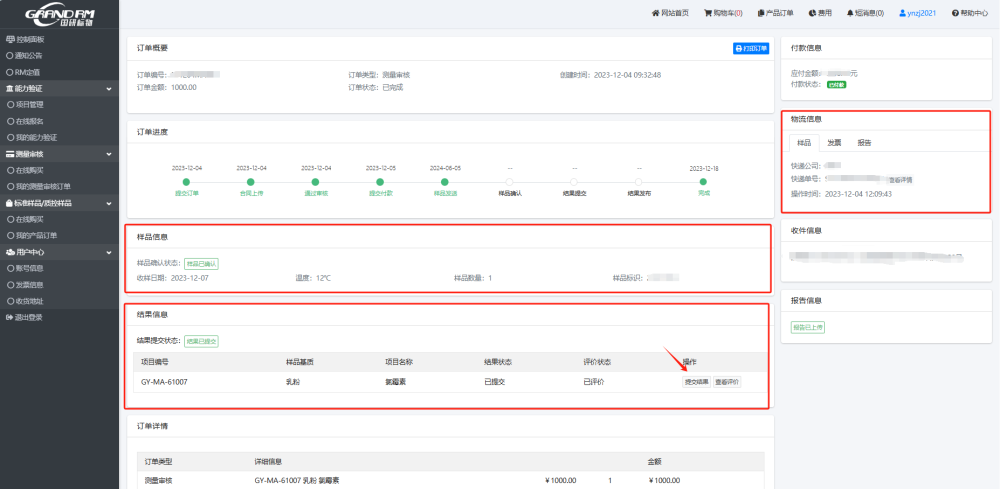Screen dimensions: 1000x489
Task: Click the 退出登录 logout icon in sidebar
Action: point(10,317)
